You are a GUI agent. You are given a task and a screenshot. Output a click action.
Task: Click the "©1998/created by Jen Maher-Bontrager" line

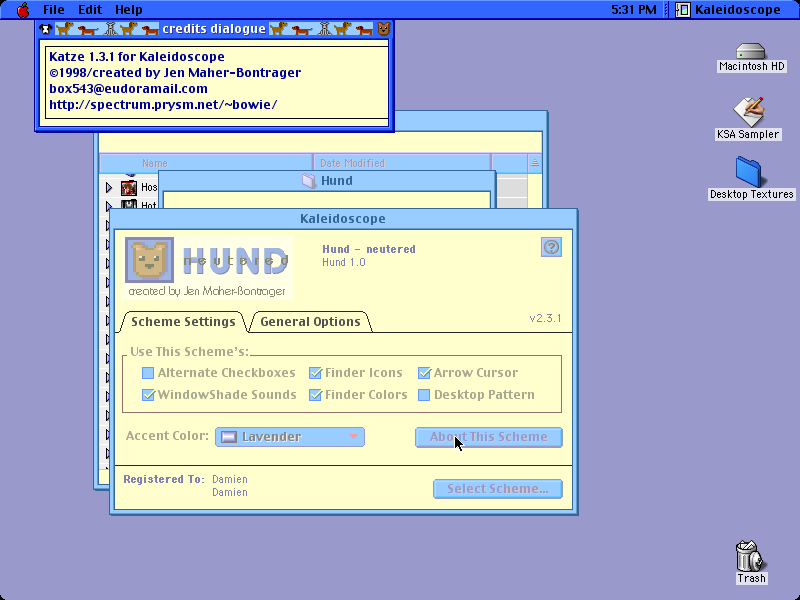click(x=175, y=73)
